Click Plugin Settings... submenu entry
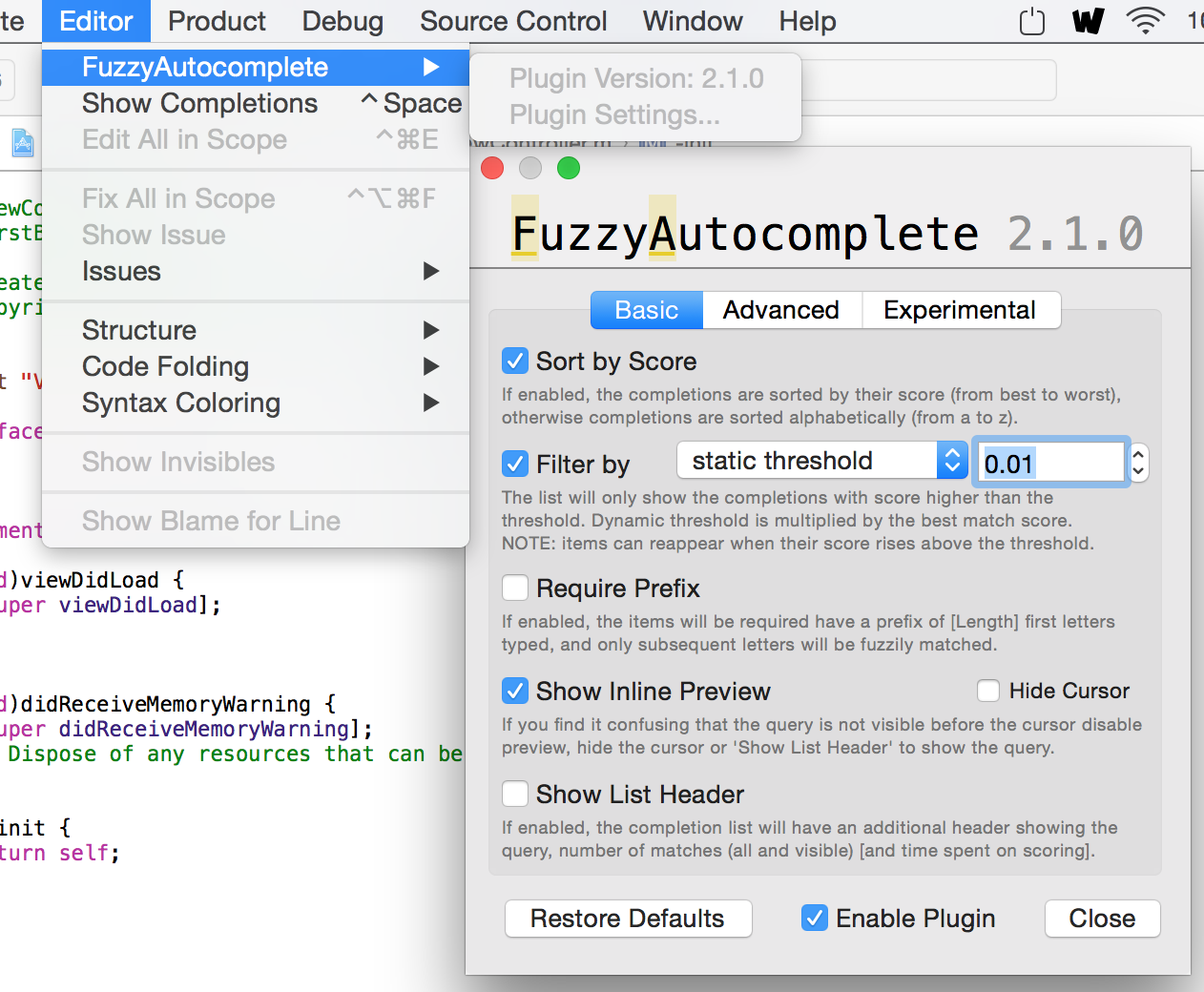 (x=634, y=114)
